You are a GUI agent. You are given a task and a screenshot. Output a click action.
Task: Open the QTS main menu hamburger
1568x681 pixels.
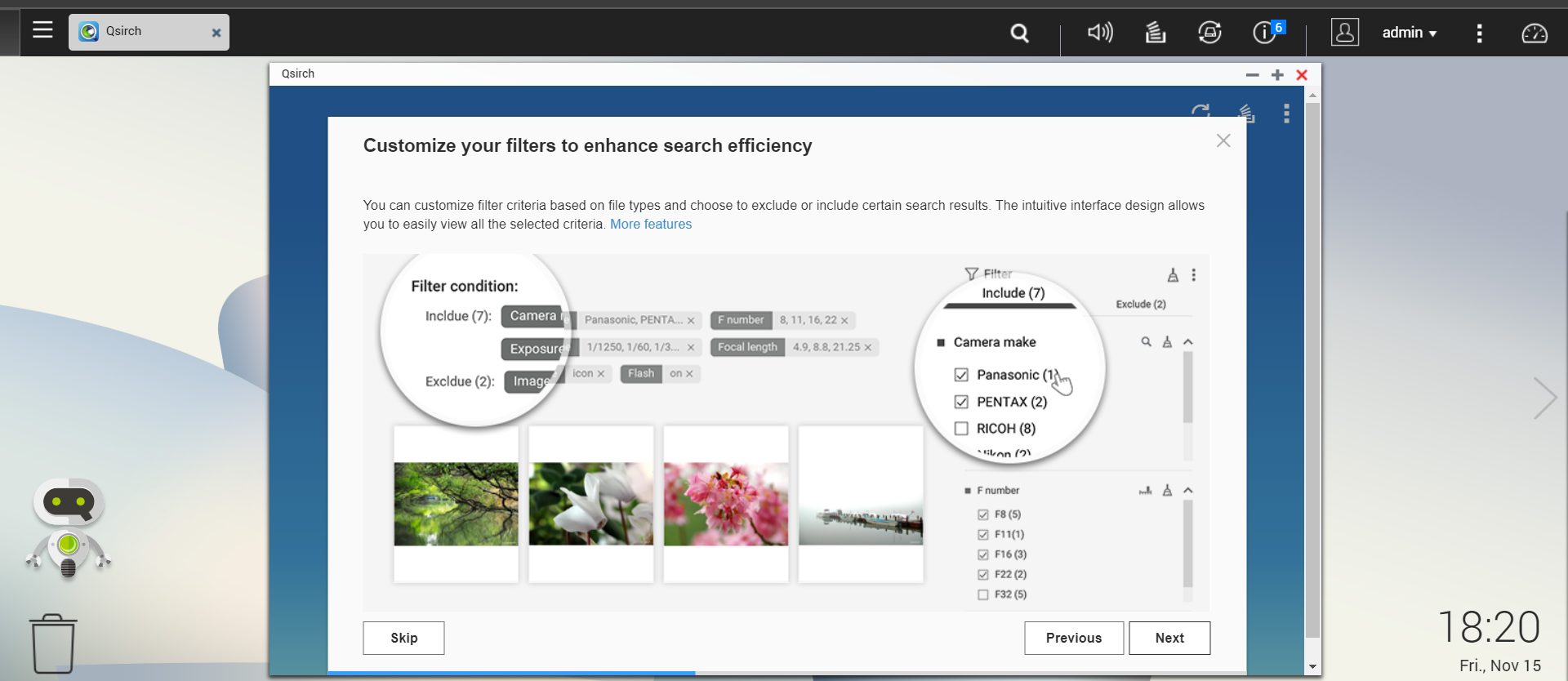pos(42,31)
